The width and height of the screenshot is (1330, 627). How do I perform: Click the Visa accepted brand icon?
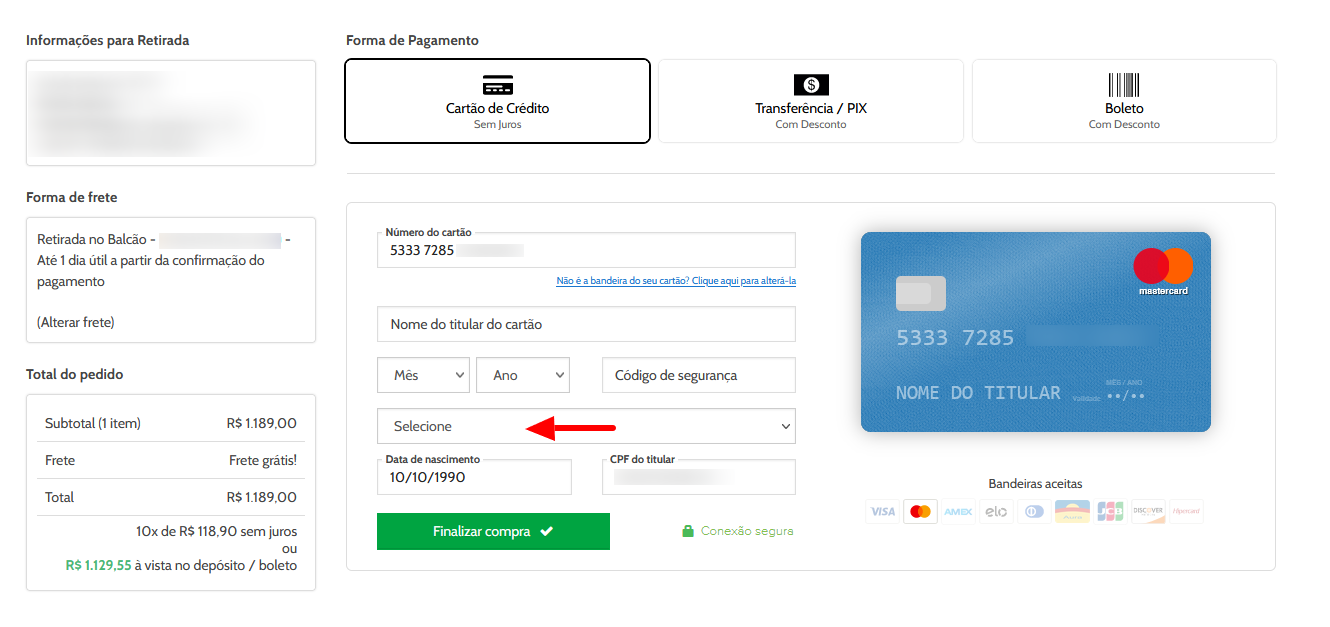[x=882, y=511]
